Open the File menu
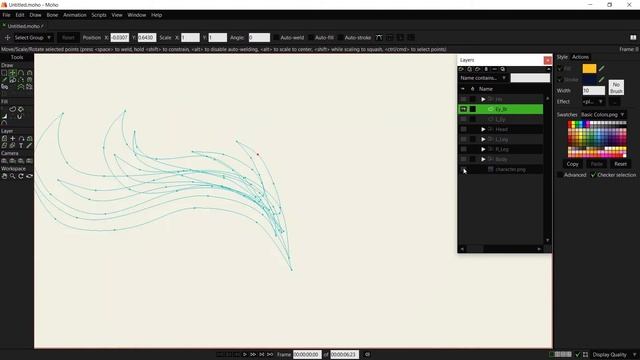Screen dimensions: 640x360 6,15
